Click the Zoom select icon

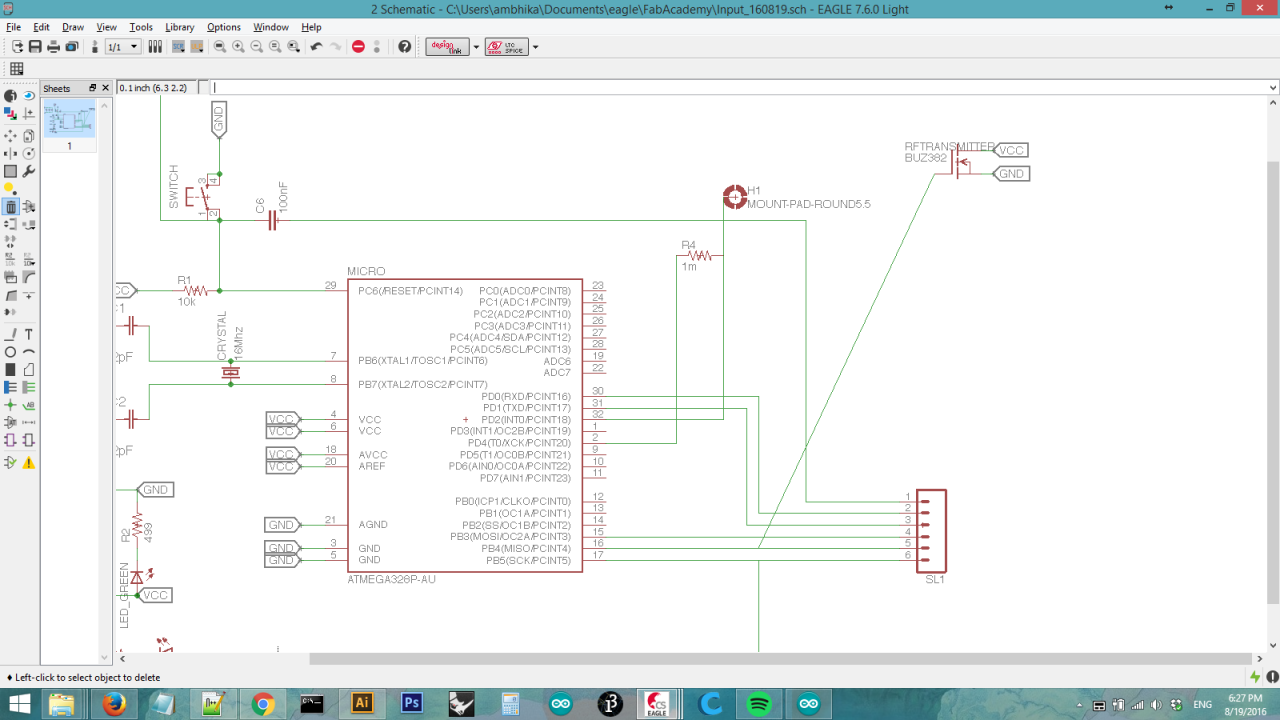click(x=293, y=47)
